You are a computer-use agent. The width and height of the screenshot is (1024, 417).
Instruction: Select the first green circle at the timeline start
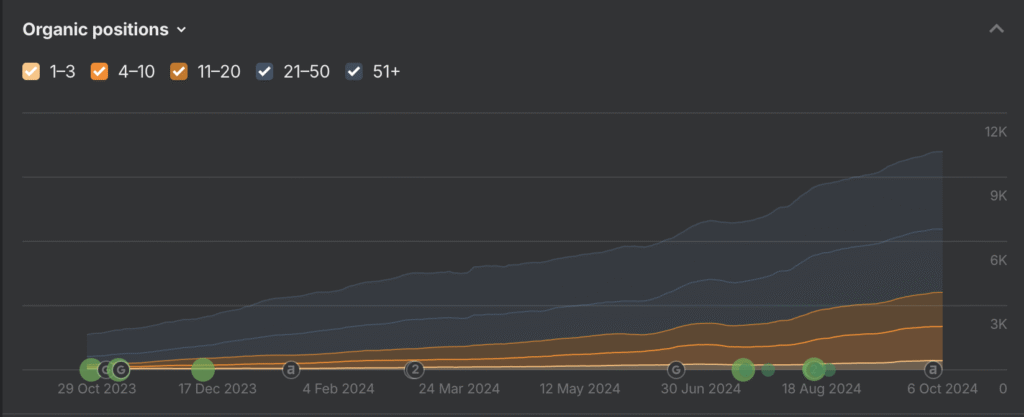pyautogui.click(x=91, y=370)
